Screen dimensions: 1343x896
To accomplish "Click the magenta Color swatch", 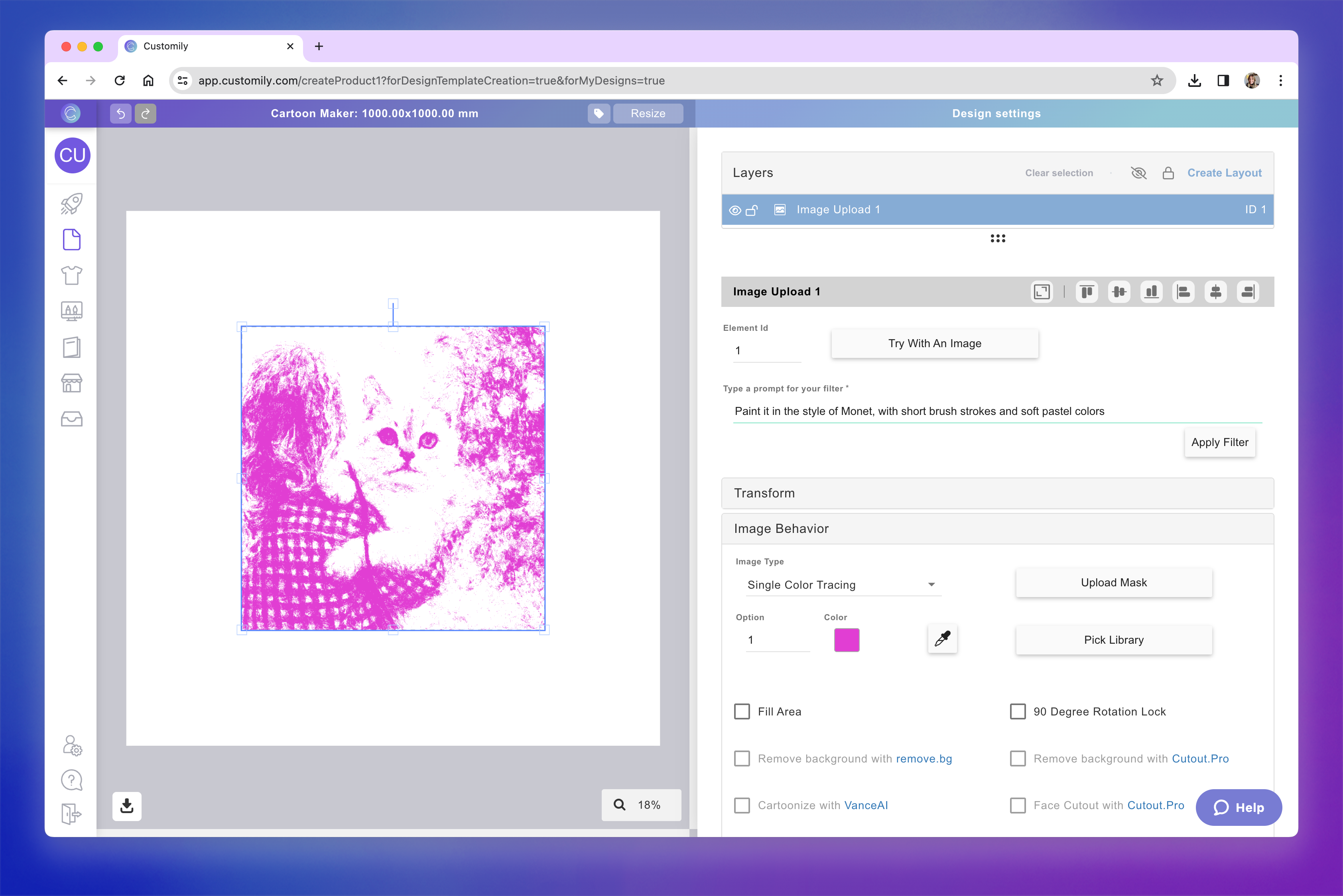I will pyautogui.click(x=847, y=640).
